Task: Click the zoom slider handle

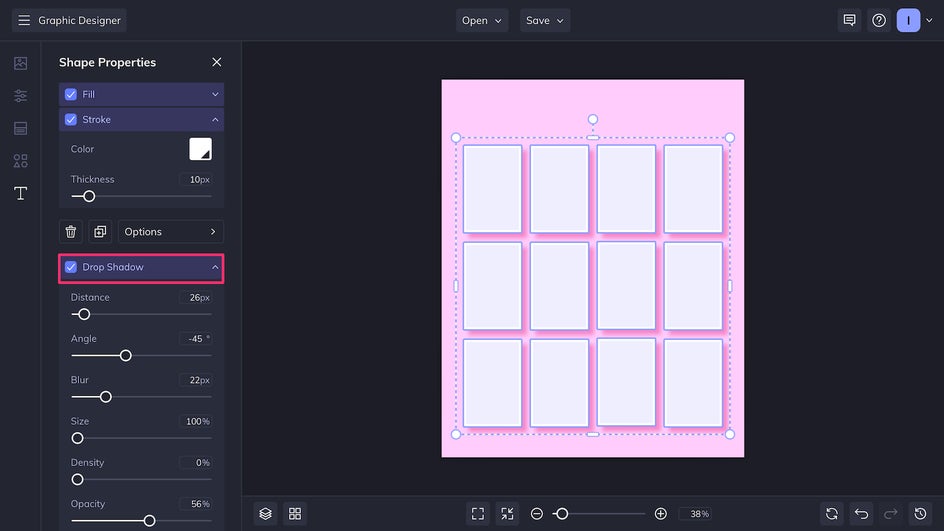Action: click(562, 514)
